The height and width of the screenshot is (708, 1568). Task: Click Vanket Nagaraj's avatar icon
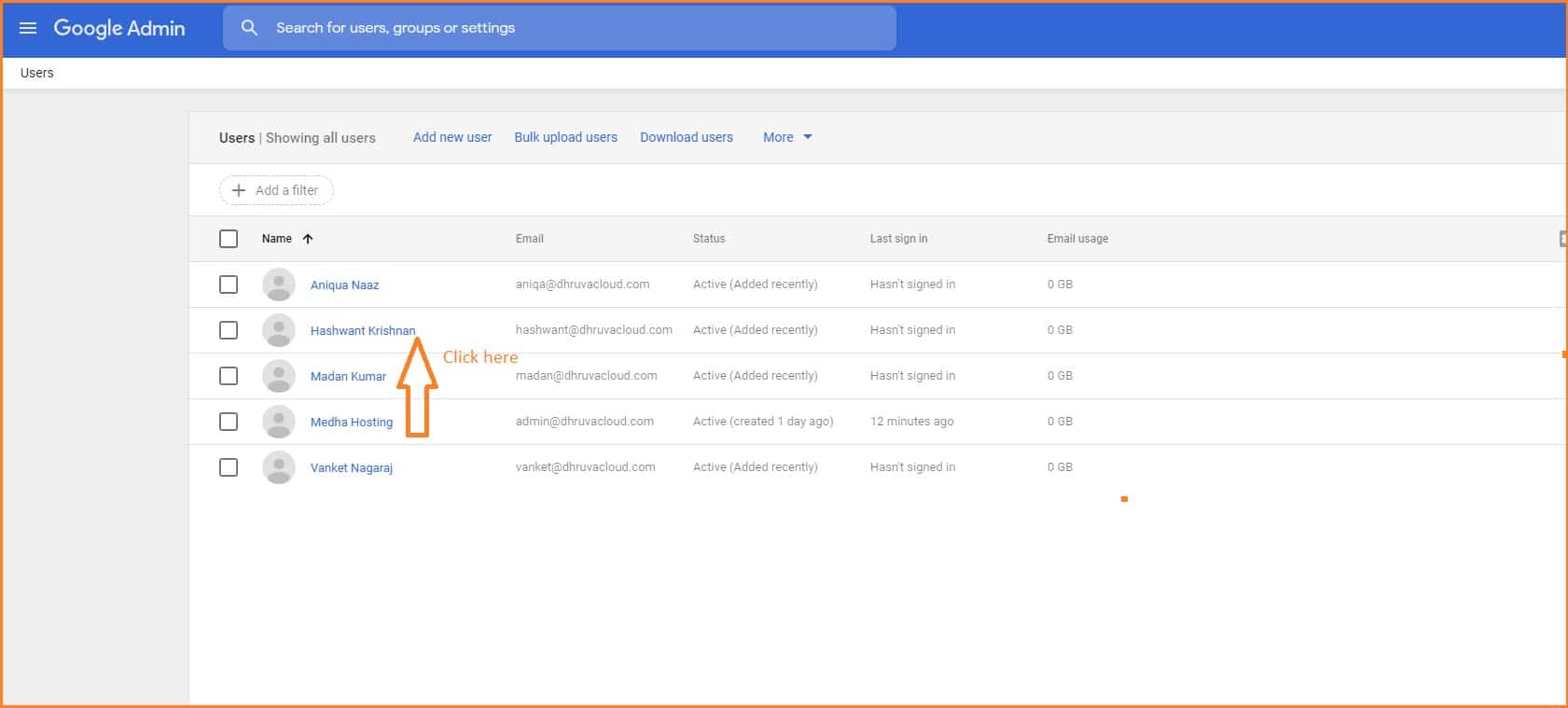[x=278, y=467]
